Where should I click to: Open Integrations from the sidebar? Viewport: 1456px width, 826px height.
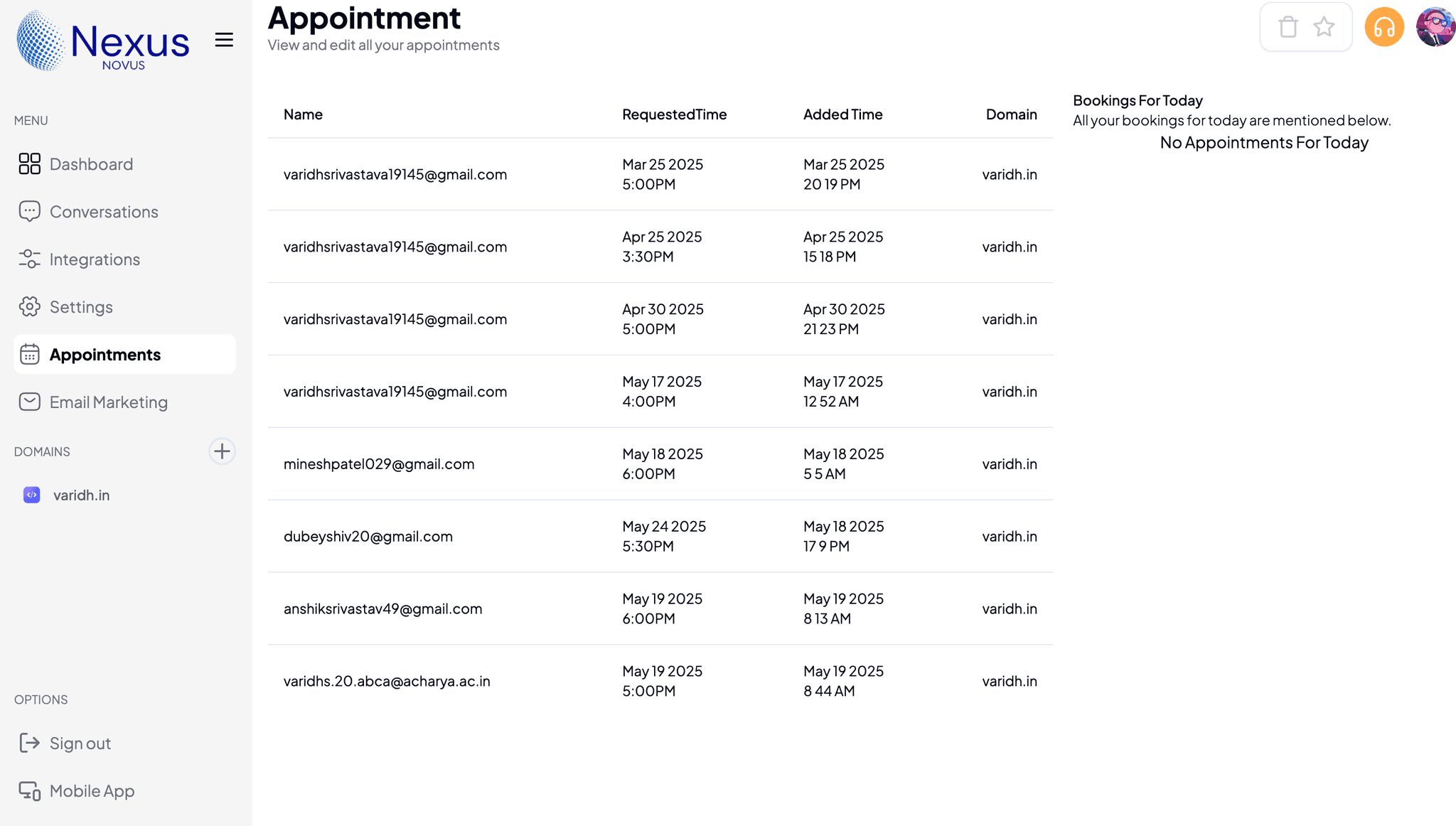tap(95, 259)
